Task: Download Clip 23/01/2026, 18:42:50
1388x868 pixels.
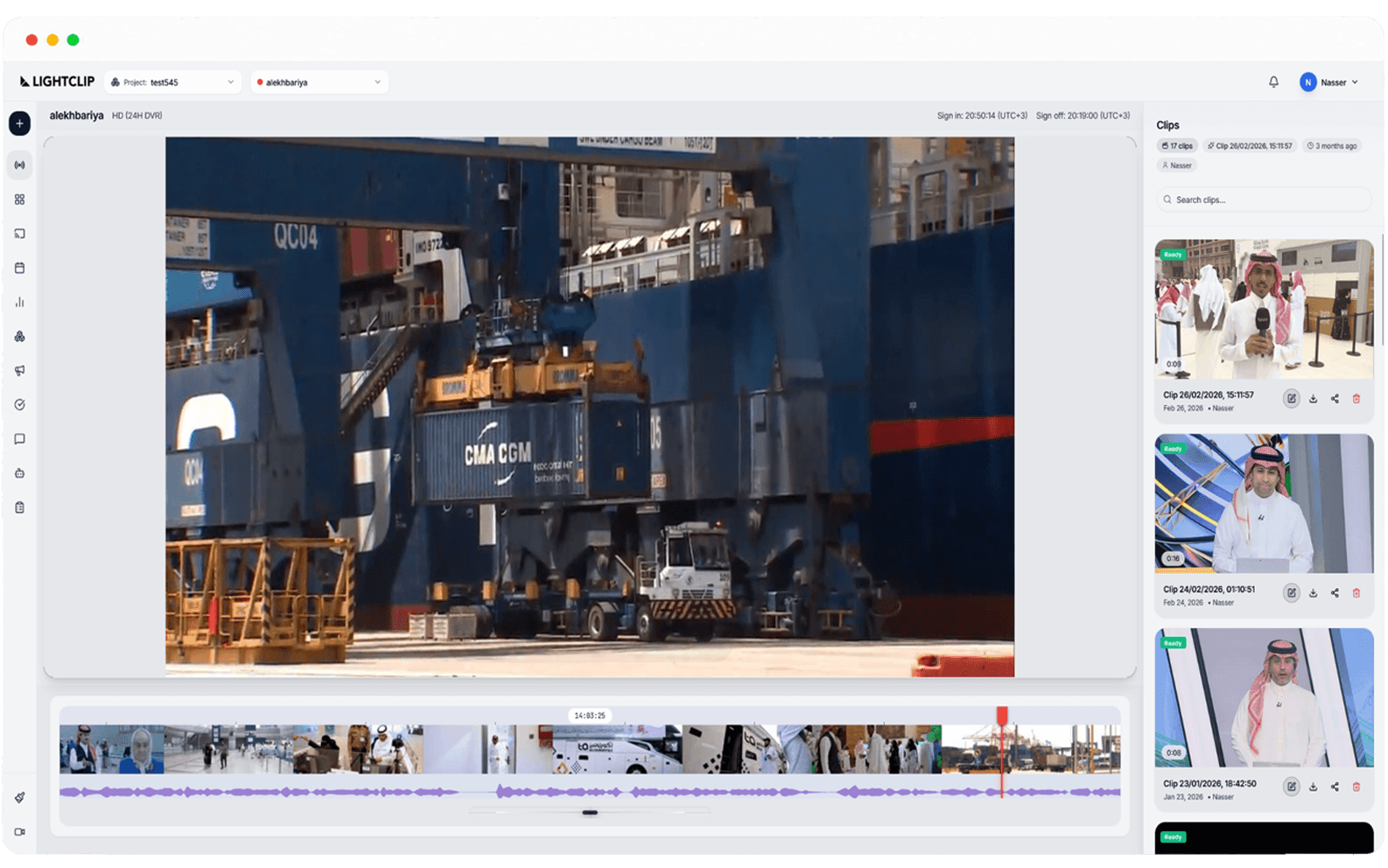Action: pos(1313,787)
